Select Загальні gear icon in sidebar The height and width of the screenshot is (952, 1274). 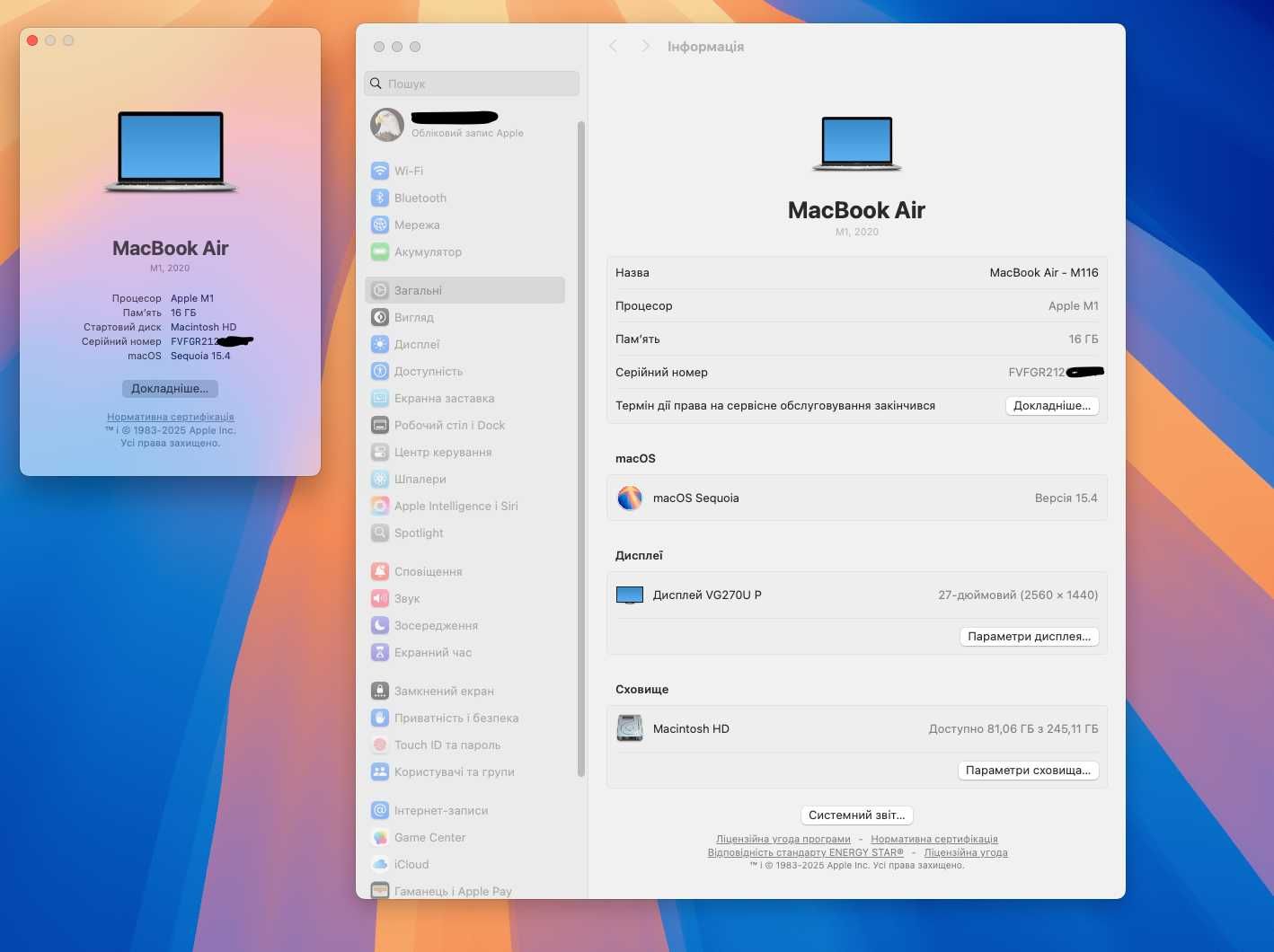pos(380,290)
